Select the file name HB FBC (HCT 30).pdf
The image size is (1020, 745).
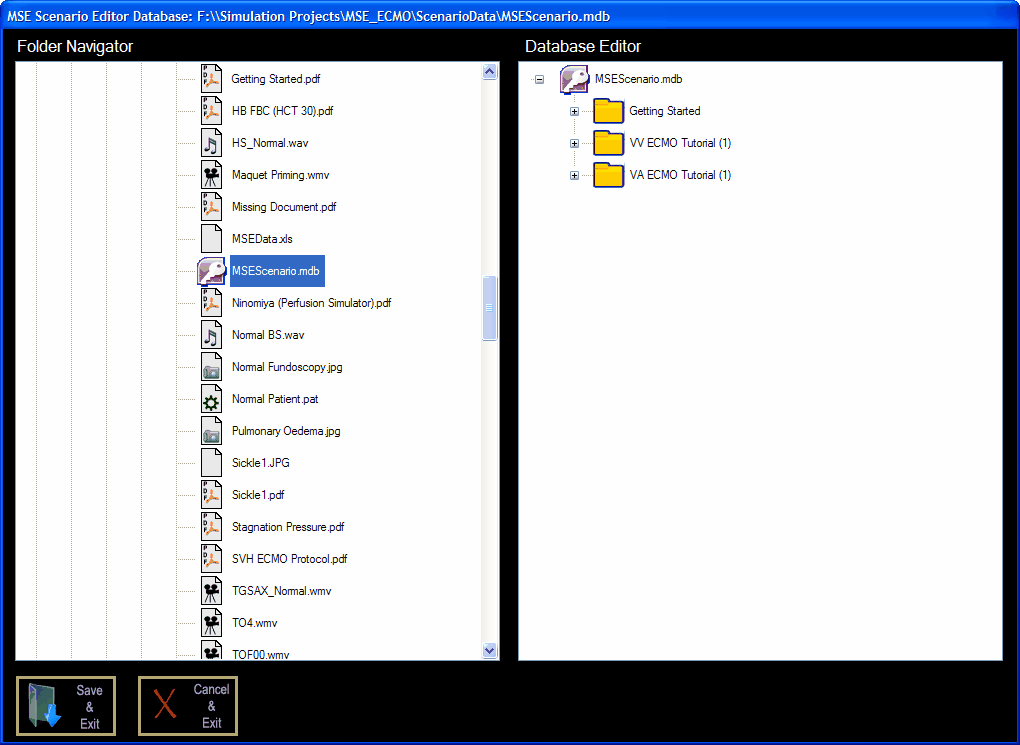point(282,111)
